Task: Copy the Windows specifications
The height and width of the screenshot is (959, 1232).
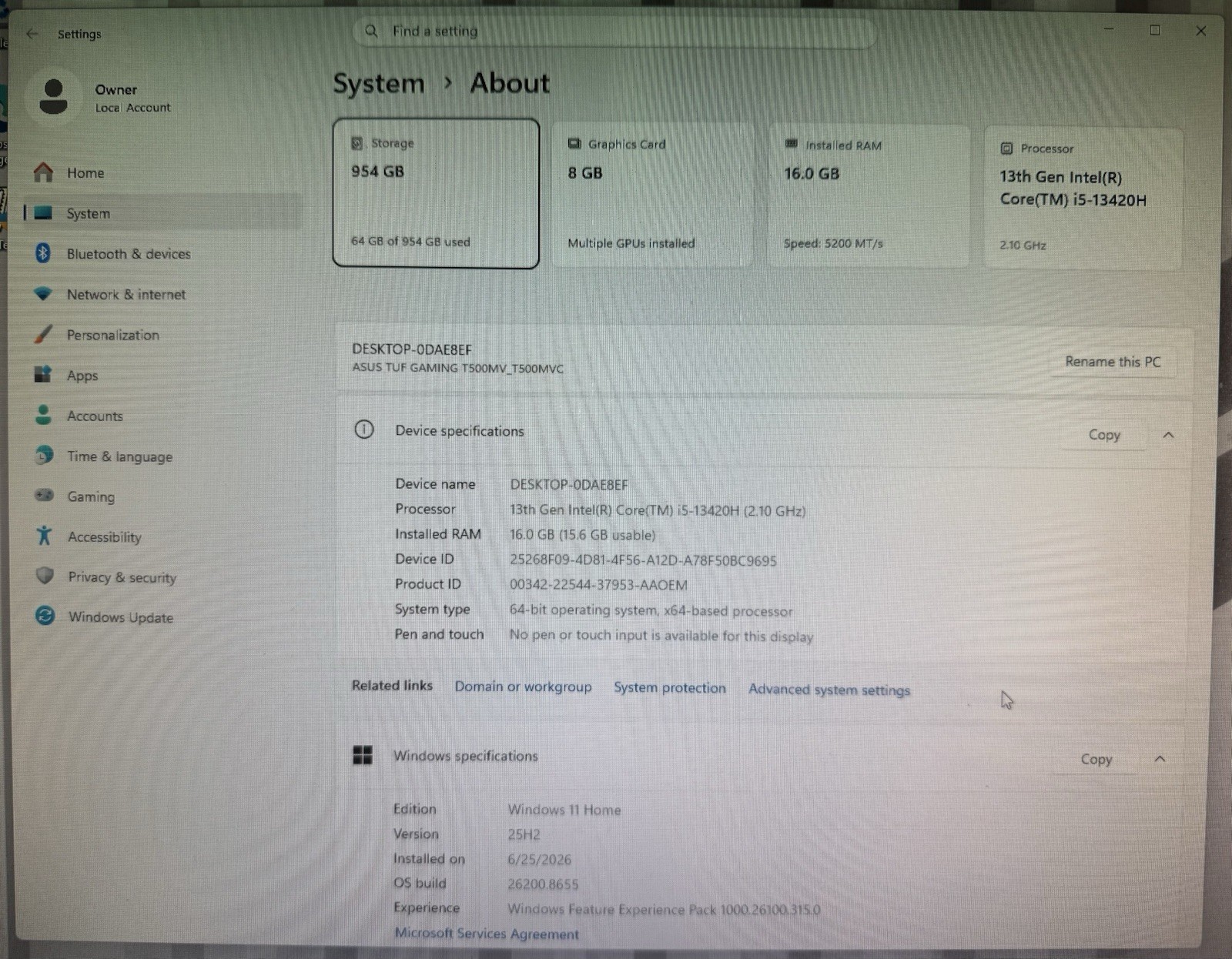Action: click(1096, 760)
